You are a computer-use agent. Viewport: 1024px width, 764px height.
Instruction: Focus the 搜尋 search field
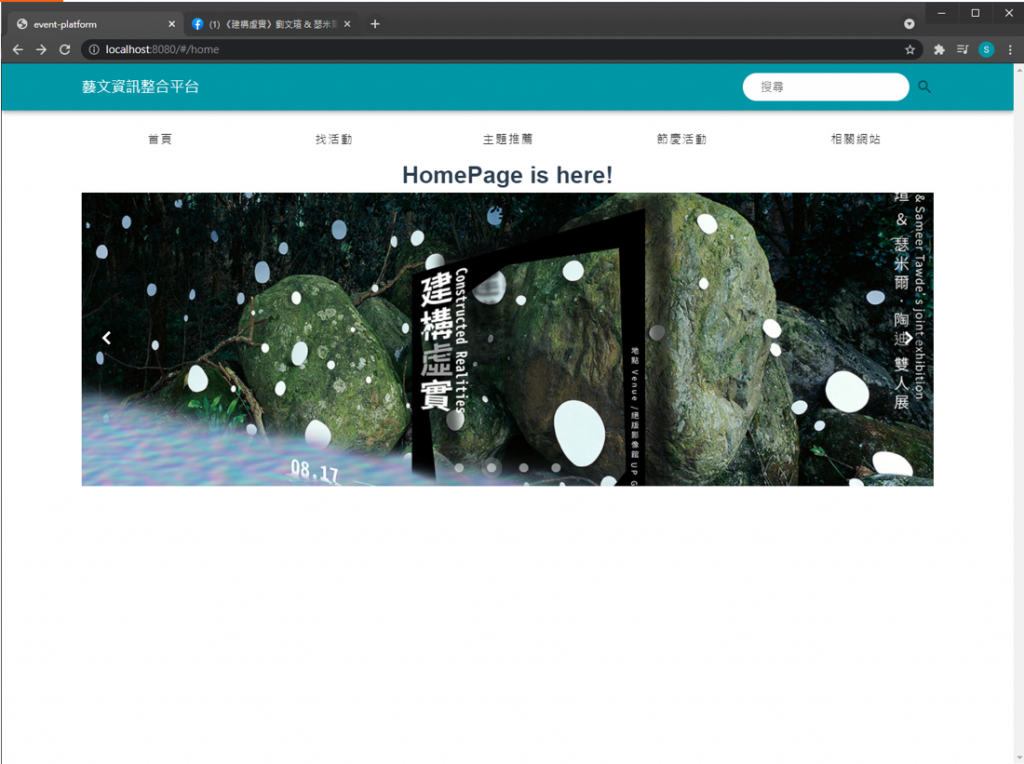(x=825, y=87)
